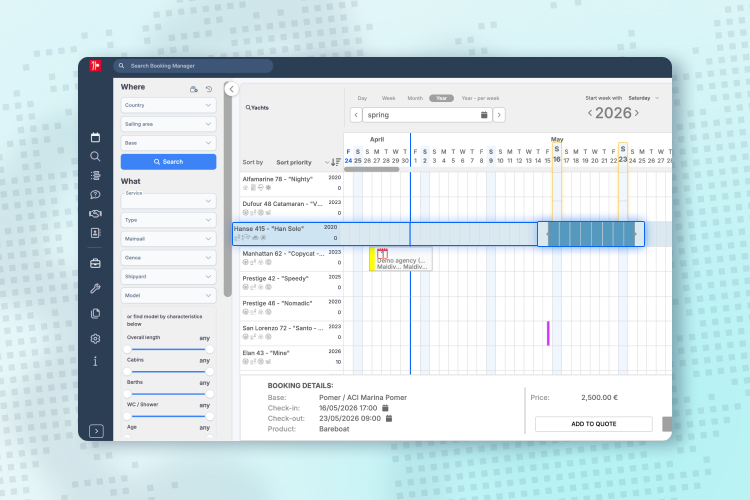Screen dimensions: 750x500
Task: Click the info icon in sidebar
Action: pos(95,361)
